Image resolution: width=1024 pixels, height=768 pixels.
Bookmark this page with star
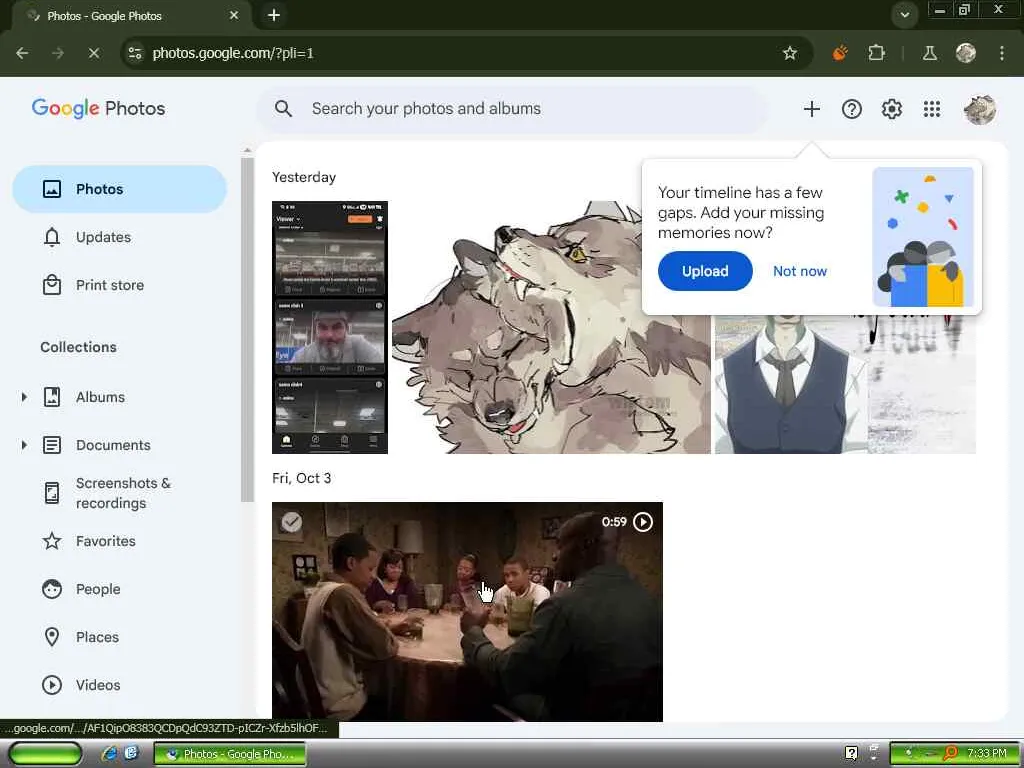(790, 53)
